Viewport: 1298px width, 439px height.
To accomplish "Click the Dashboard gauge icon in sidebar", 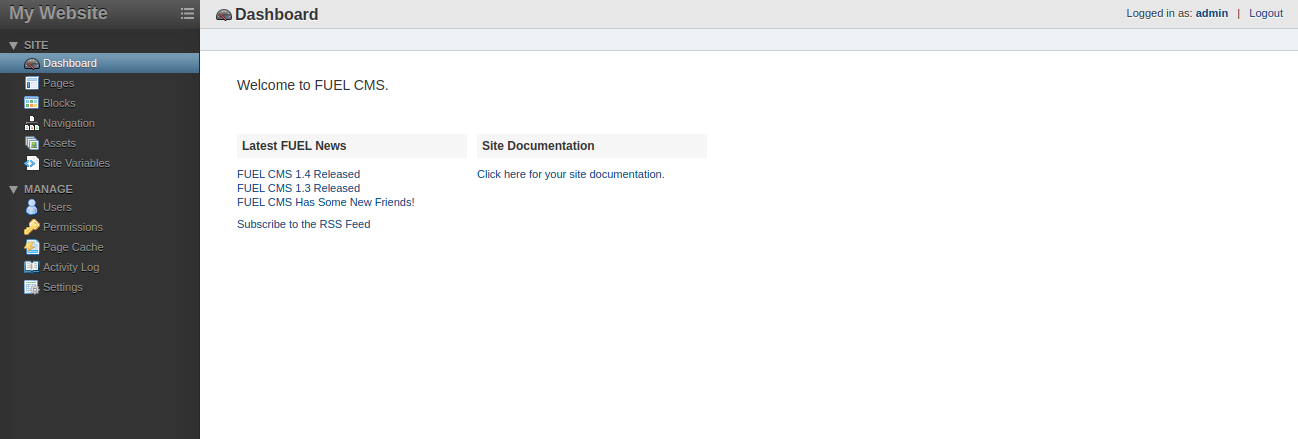I will [x=32, y=63].
